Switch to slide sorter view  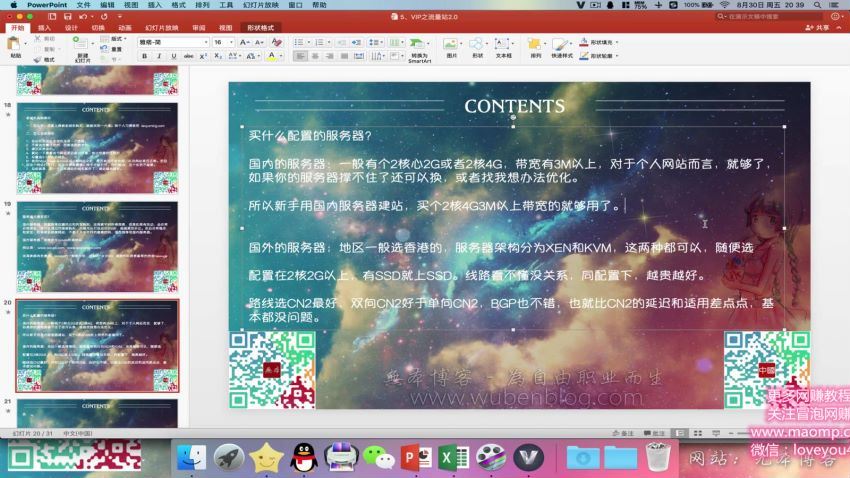point(698,433)
